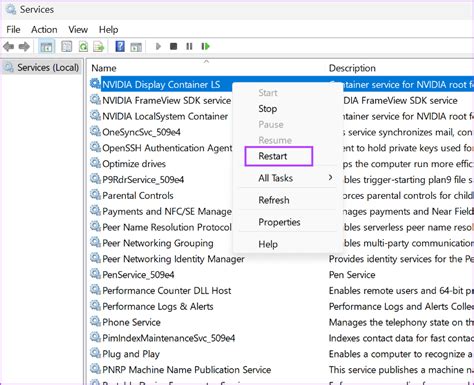This screenshot has height=385, width=474.
Task: Select the NVIDIA LocalSystem Container service
Action: tap(165, 116)
